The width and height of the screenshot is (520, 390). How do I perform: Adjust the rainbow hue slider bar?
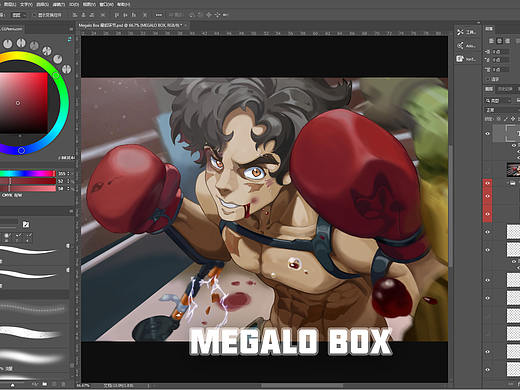point(28,174)
